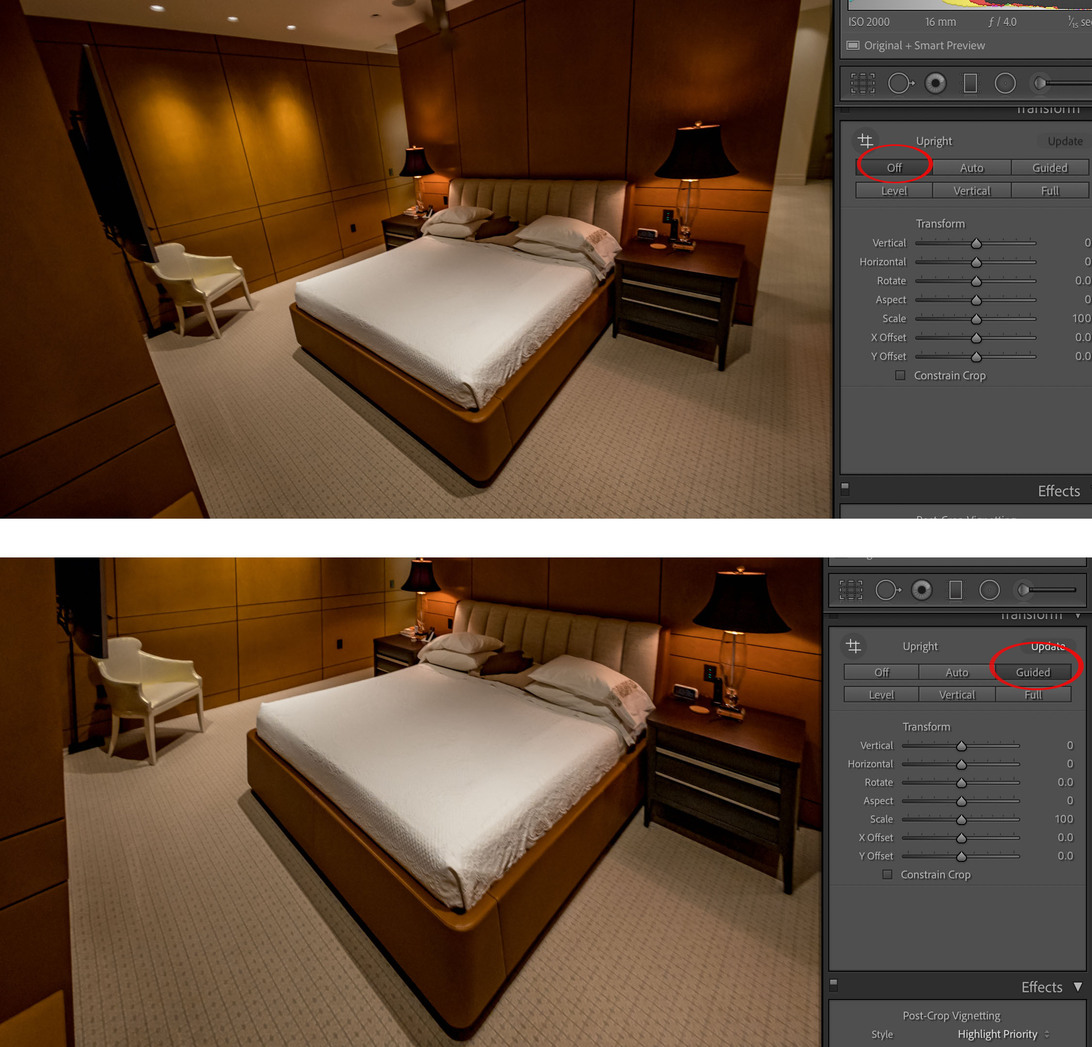Activate the Guided Upright tool icon in the bottom panel
Image resolution: width=1092 pixels, height=1047 pixels.
pyautogui.click(x=854, y=646)
